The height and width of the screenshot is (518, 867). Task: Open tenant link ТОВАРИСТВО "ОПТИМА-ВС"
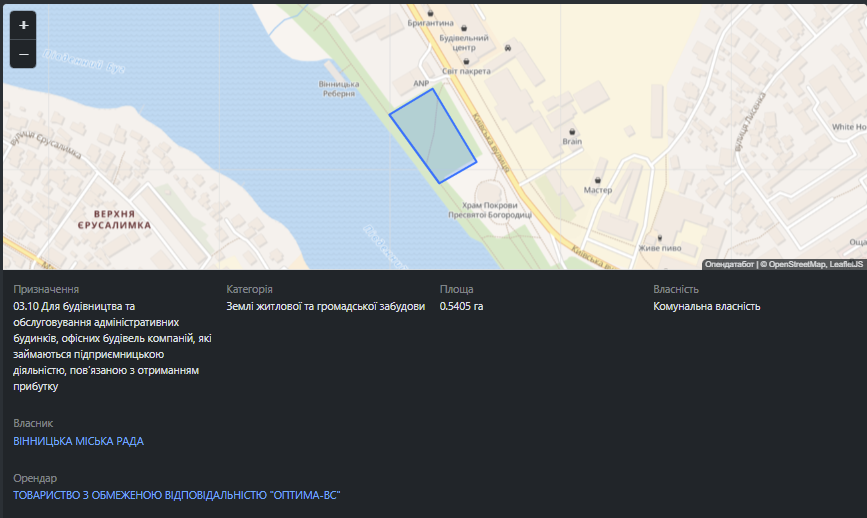coord(177,496)
